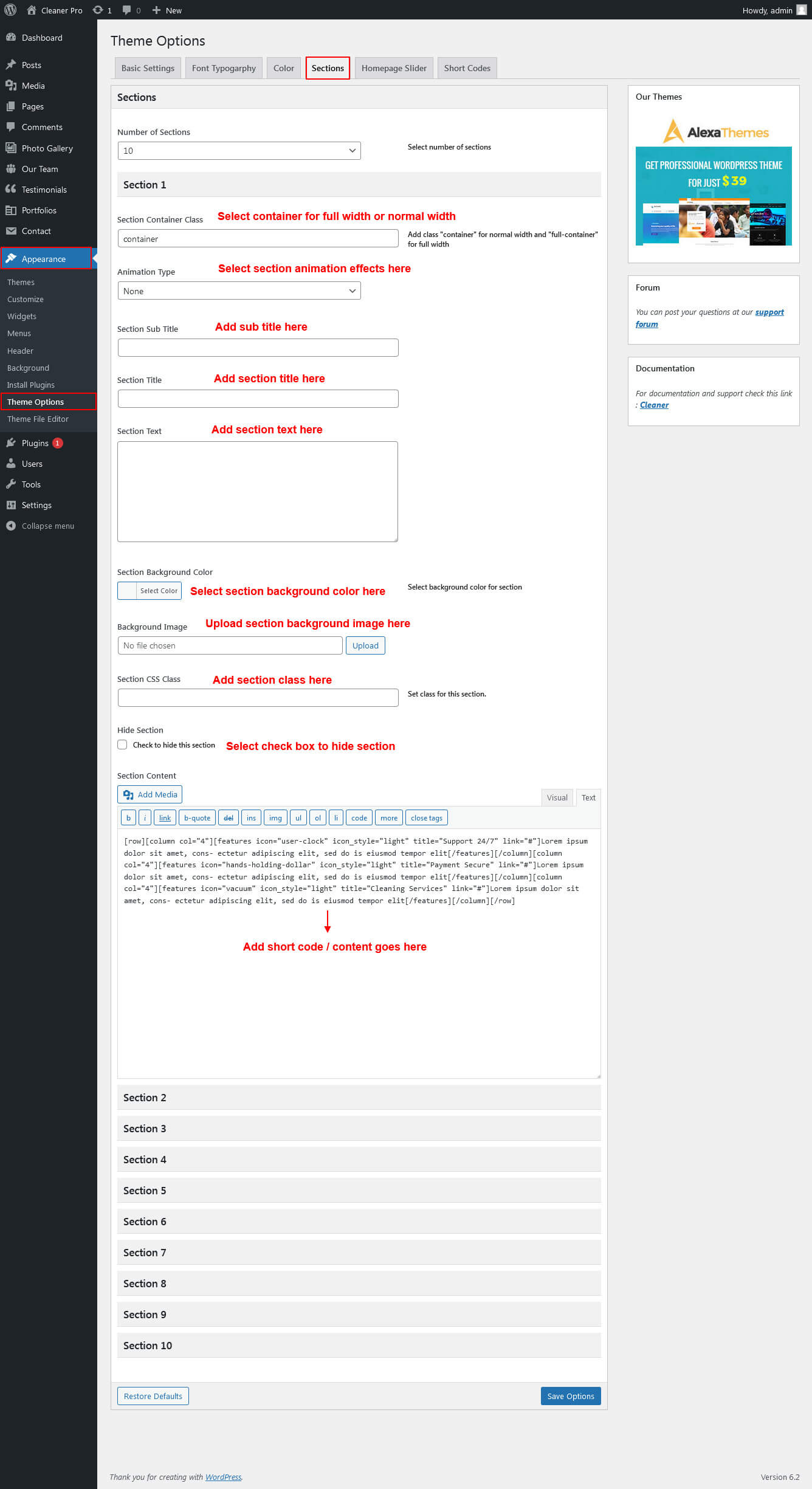Click the Contact envelope icon
The image size is (812, 1489).
(x=11, y=230)
